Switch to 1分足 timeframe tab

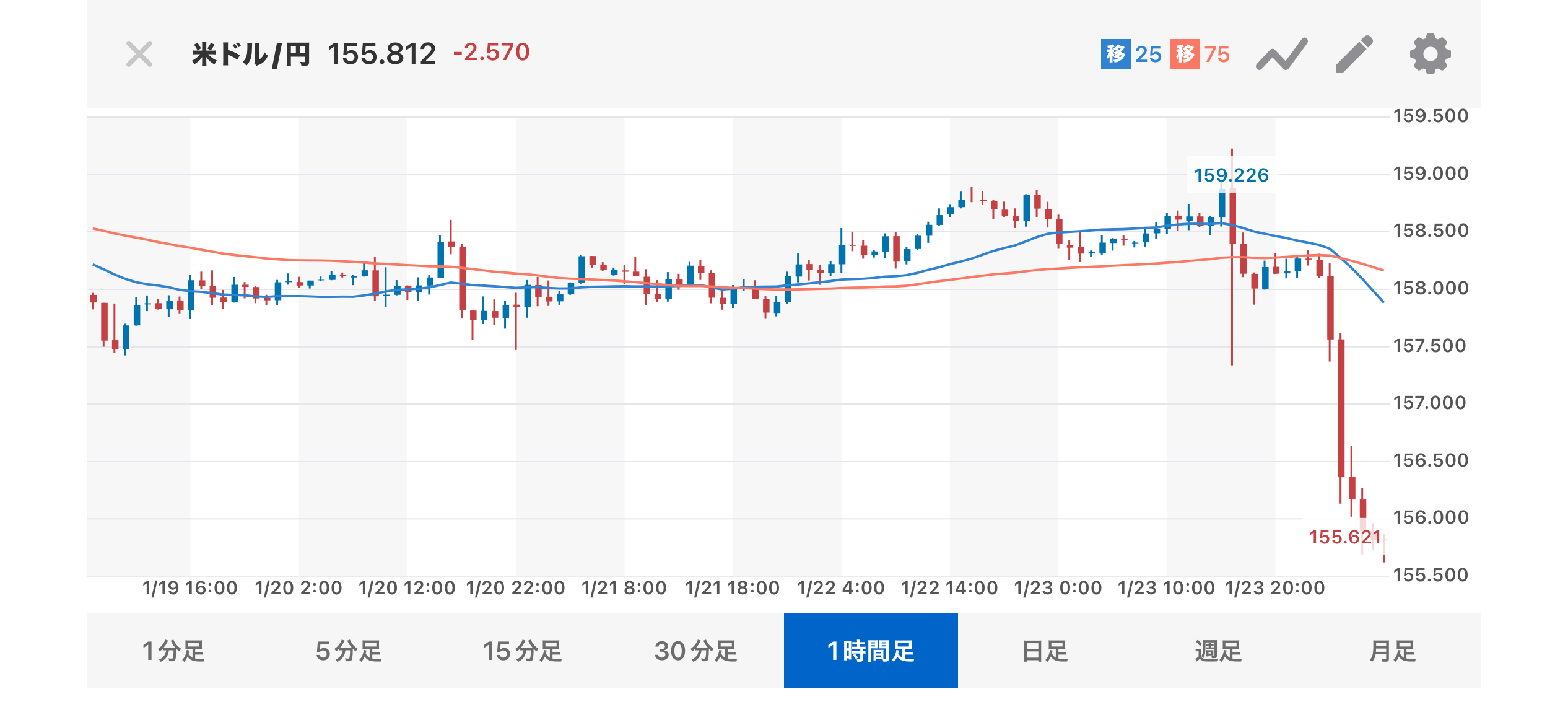[x=173, y=651]
